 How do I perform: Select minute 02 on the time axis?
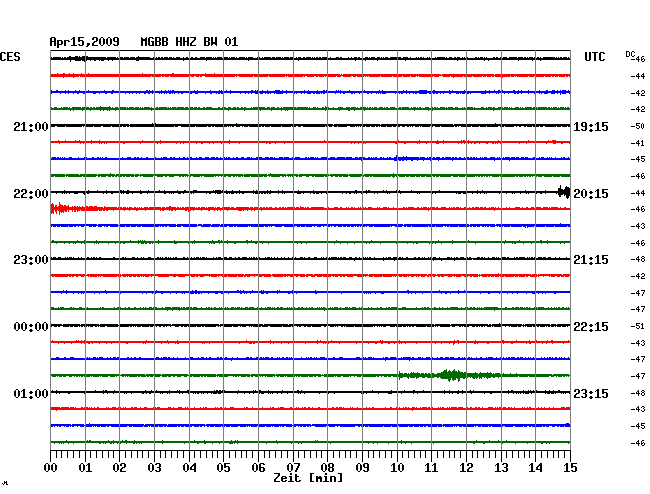coord(119,468)
